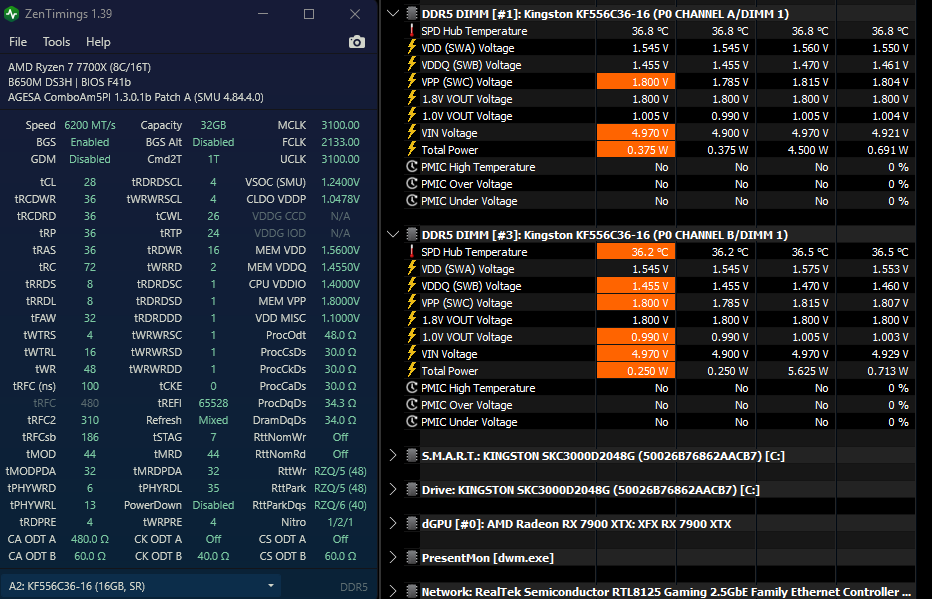Click the PowerDown value Disabled

pos(213,505)
